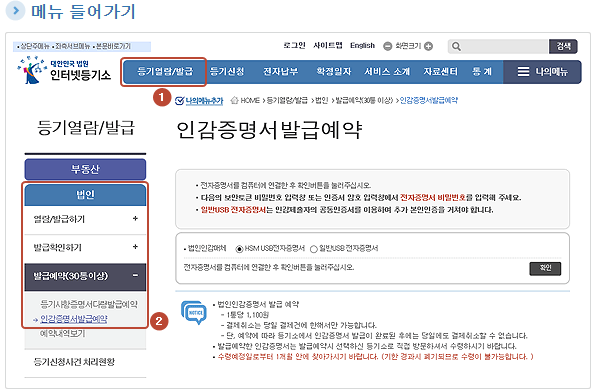Screen dimensions: 598x391
Task: Collapse 발급예약(30통이상) minus sign
Action: tap(135, 275)
